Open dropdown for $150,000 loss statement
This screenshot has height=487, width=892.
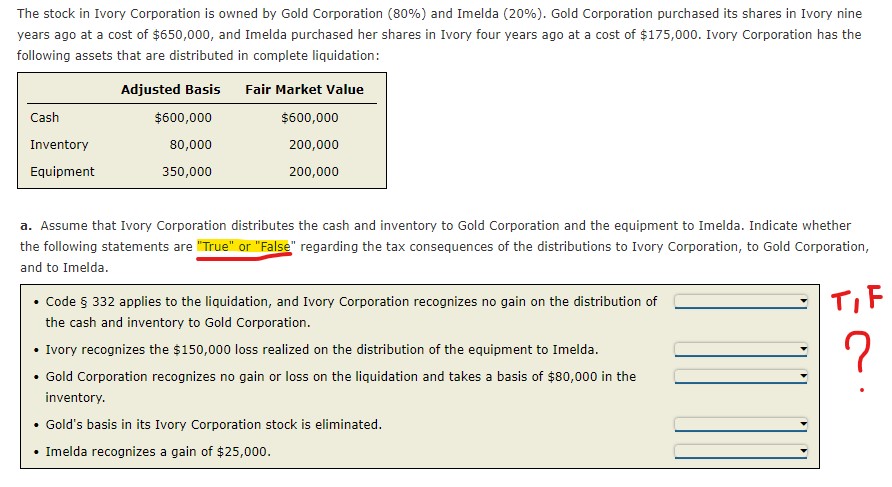tap(741, 349)
